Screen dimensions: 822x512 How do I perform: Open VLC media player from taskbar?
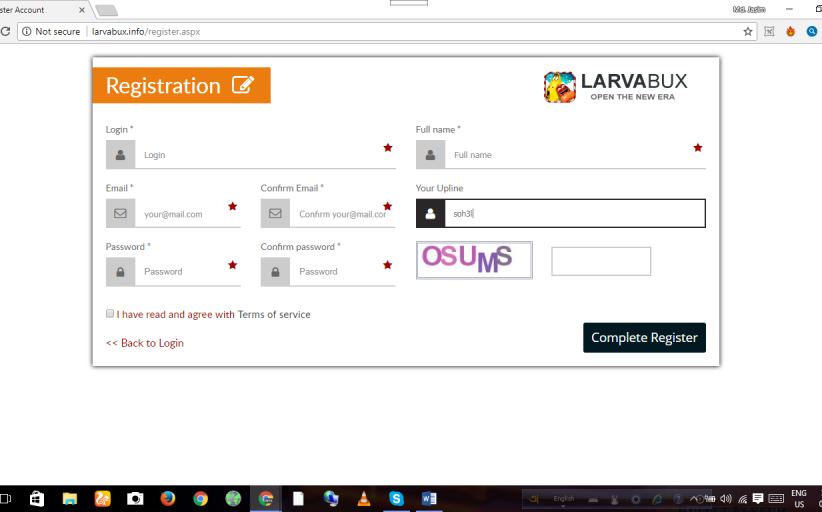pyautogui.click(x=363, y=498)
